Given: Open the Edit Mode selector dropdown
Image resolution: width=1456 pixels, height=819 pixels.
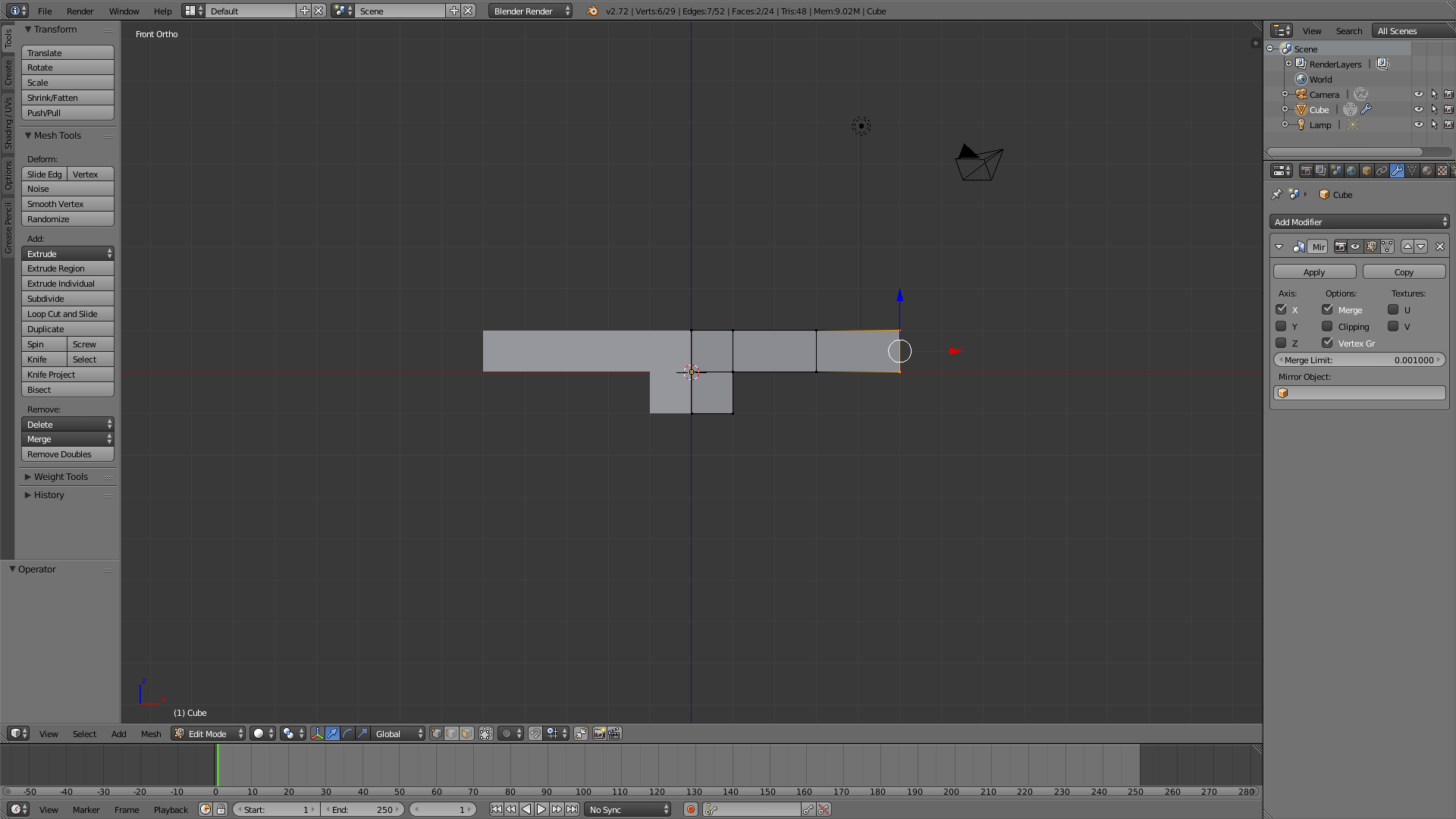Looking at the screenshot, I should pyautogui.click(x=208, y=733).
